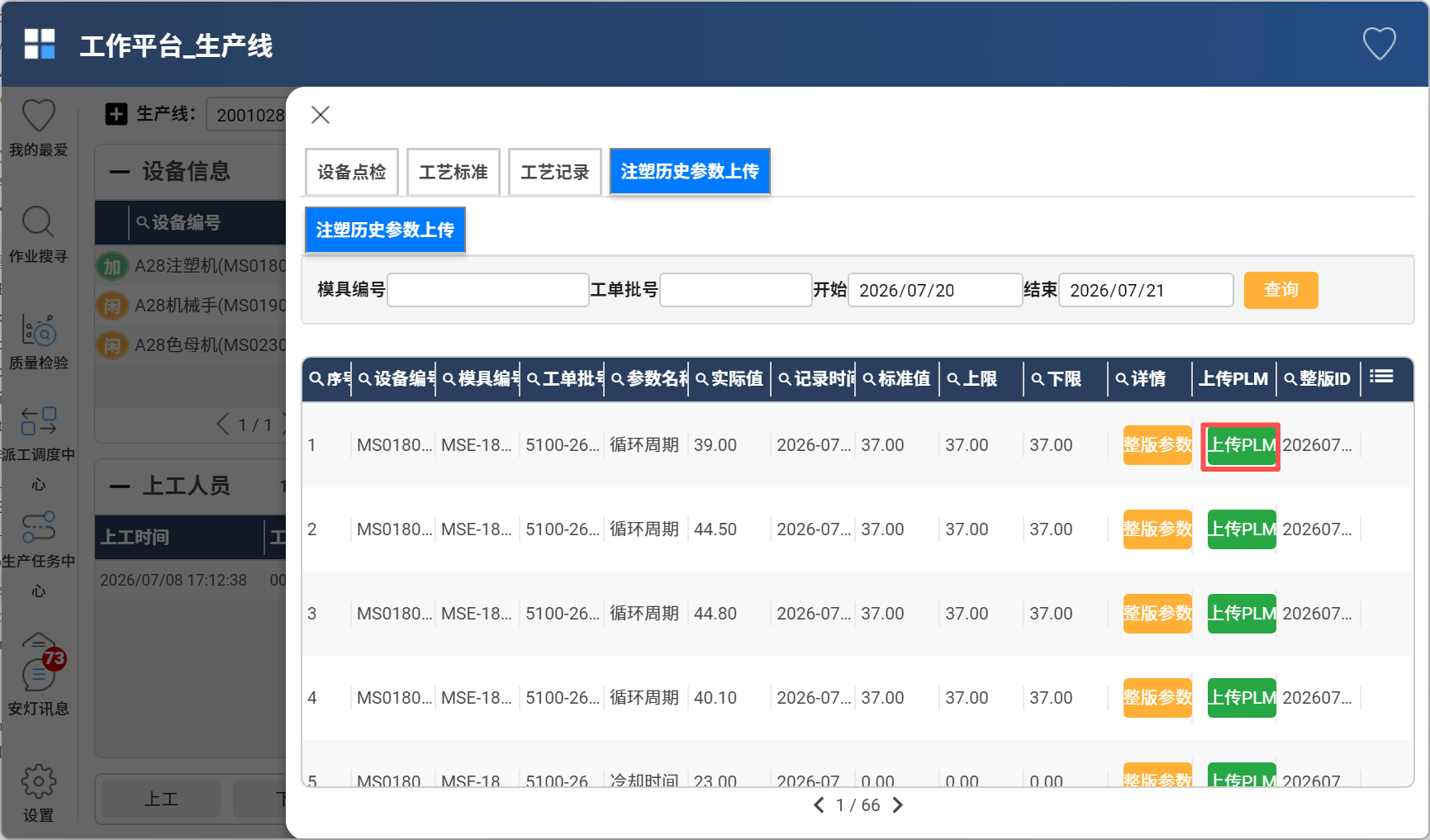Screen dimensions: 1430x840
Task: Go to next page of 66
Action: coord(898,805)
